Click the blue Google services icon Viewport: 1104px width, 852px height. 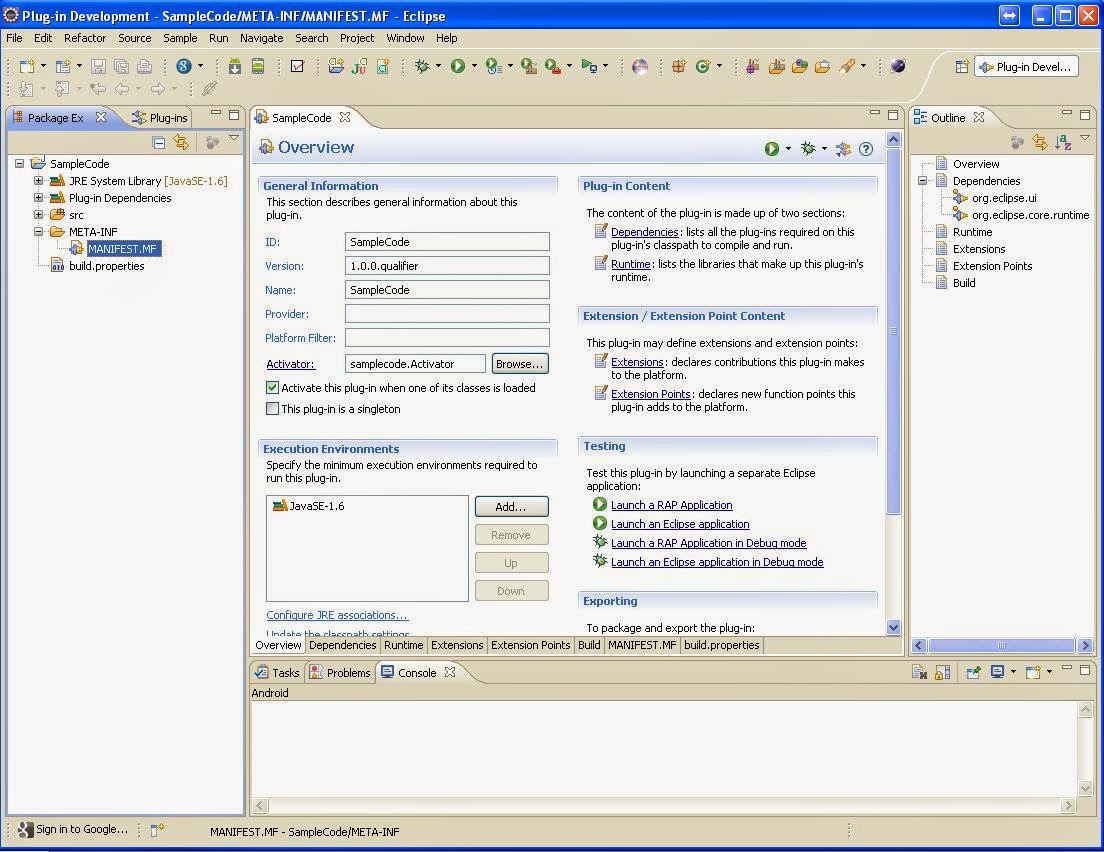pos(183,66)
